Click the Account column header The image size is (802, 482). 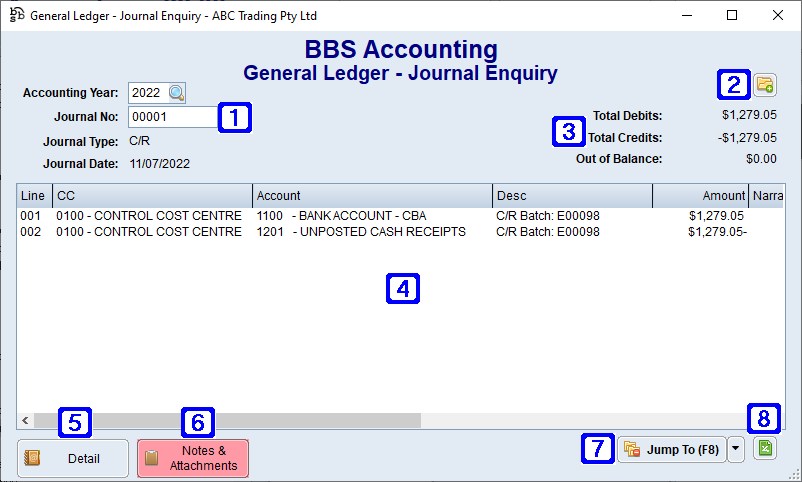pos(372,196)
